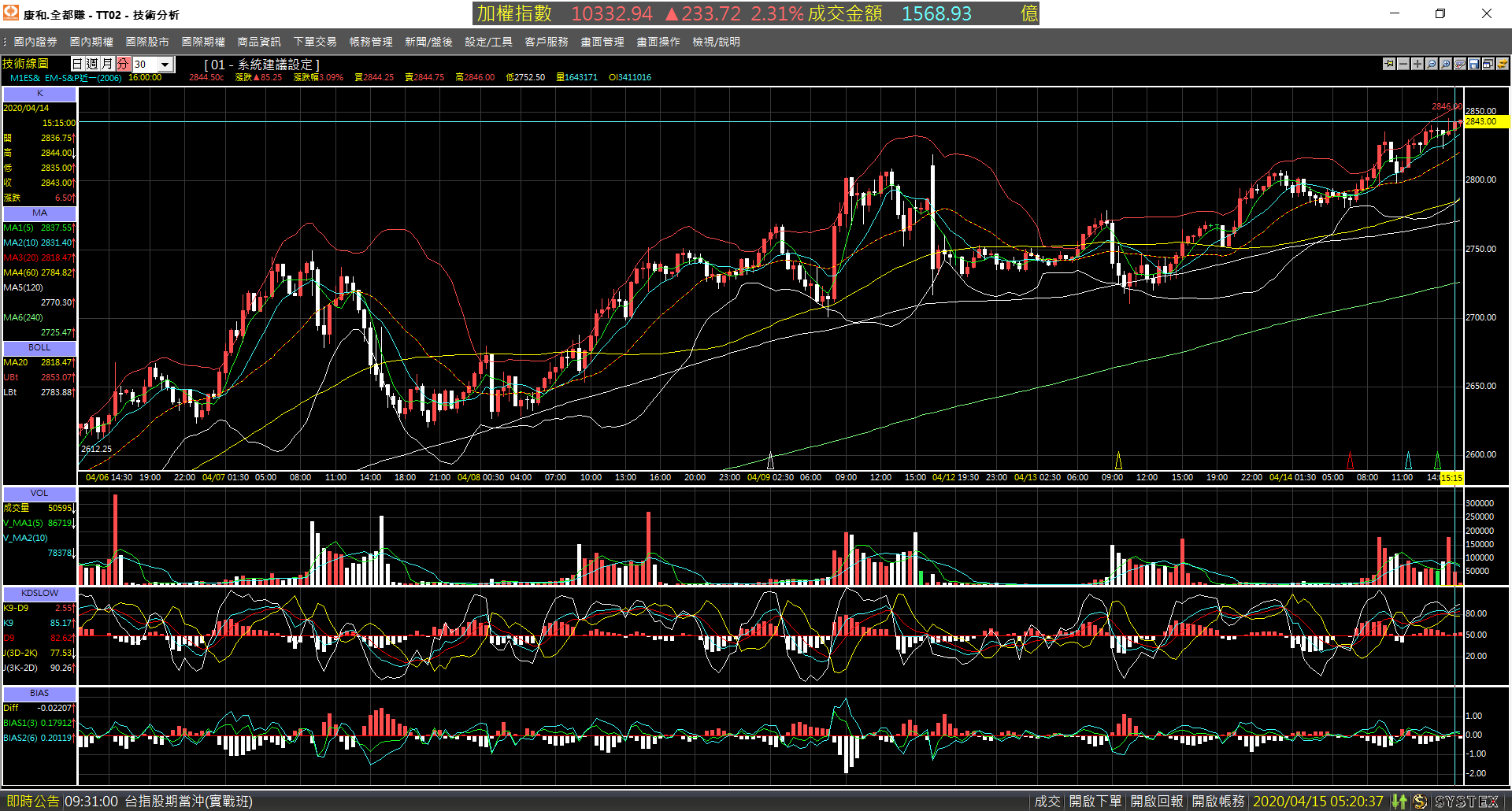Open the 檢視/說明 menu

point(716,42)
